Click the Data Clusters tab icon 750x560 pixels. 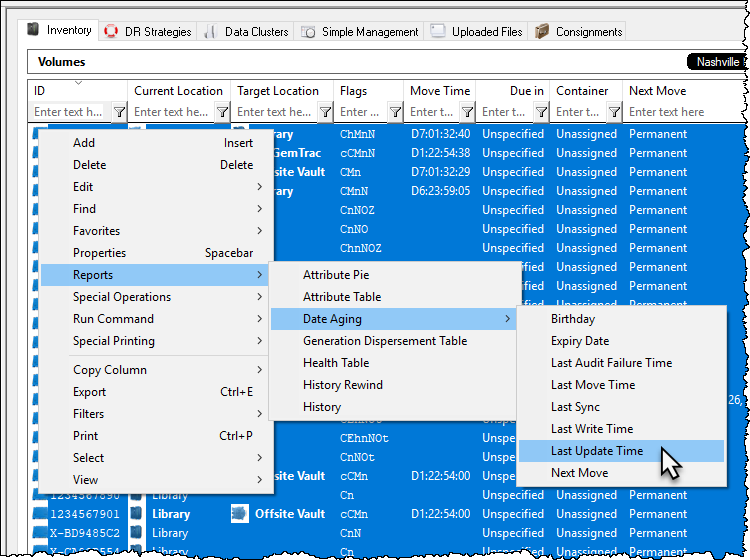pyautogui.click(x=210, y=32)
